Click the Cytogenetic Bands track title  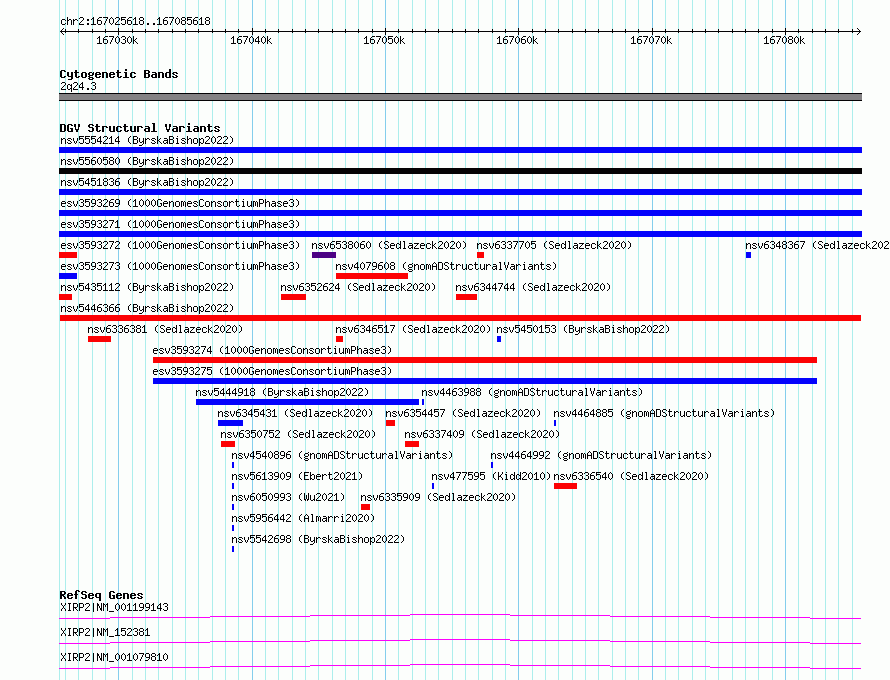(119, 74)
